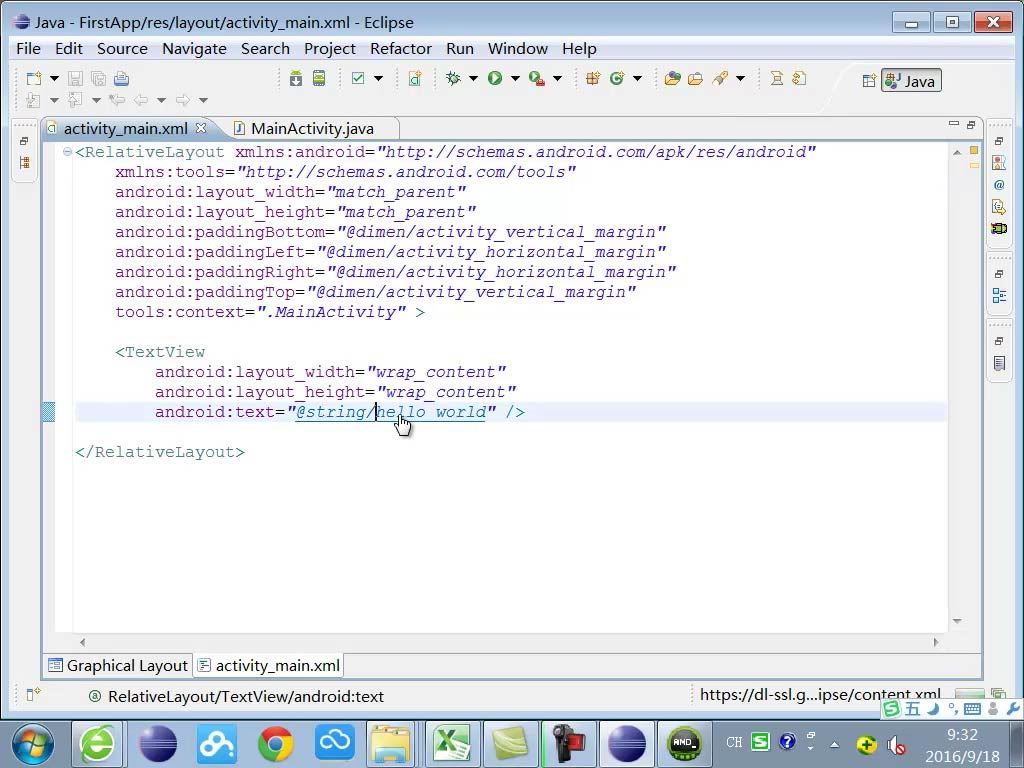This screenshot has width=1024, height=768.
Task: Click the Save icon in toolbar
Action: pyautogui.click(x=76, y=78)
